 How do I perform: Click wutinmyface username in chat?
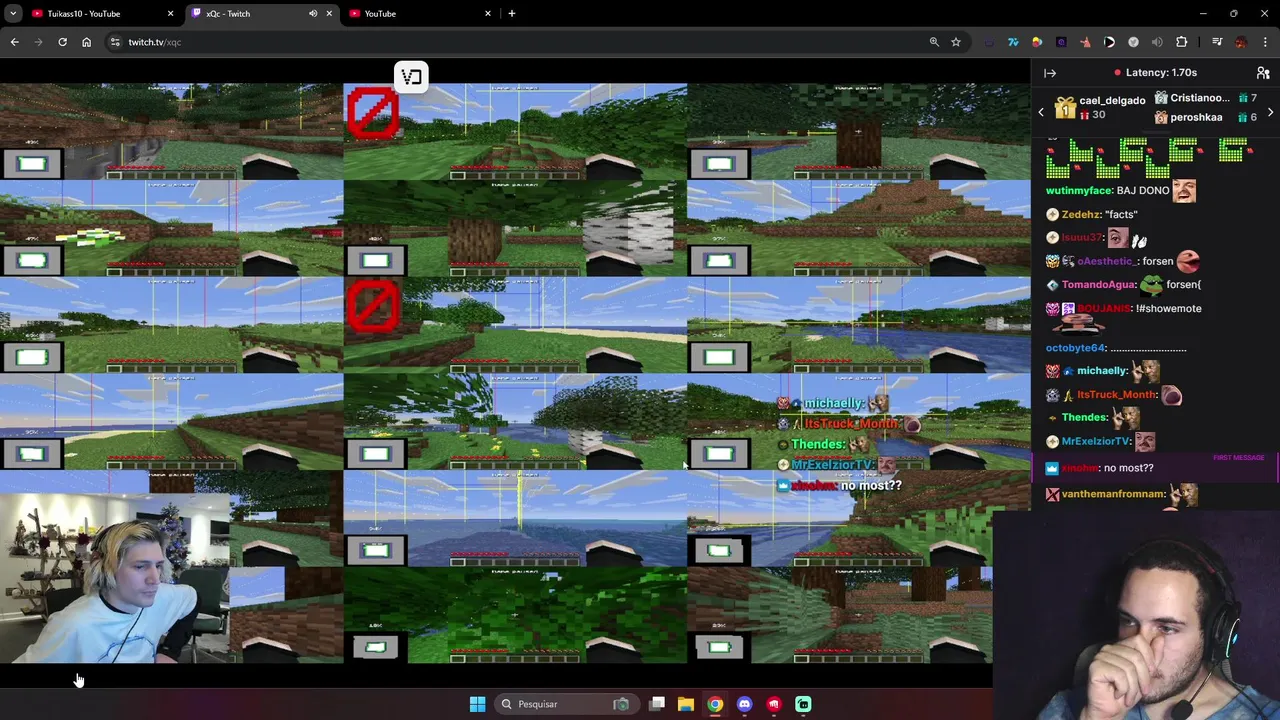point(1079,191)
